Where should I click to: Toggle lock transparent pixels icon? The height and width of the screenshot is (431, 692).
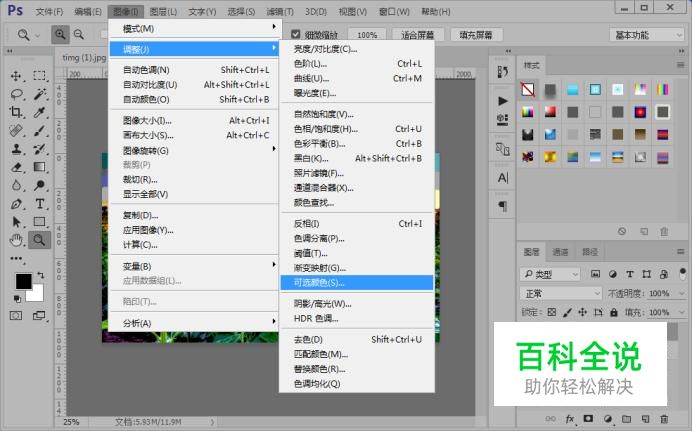click(x=552, y=312)
